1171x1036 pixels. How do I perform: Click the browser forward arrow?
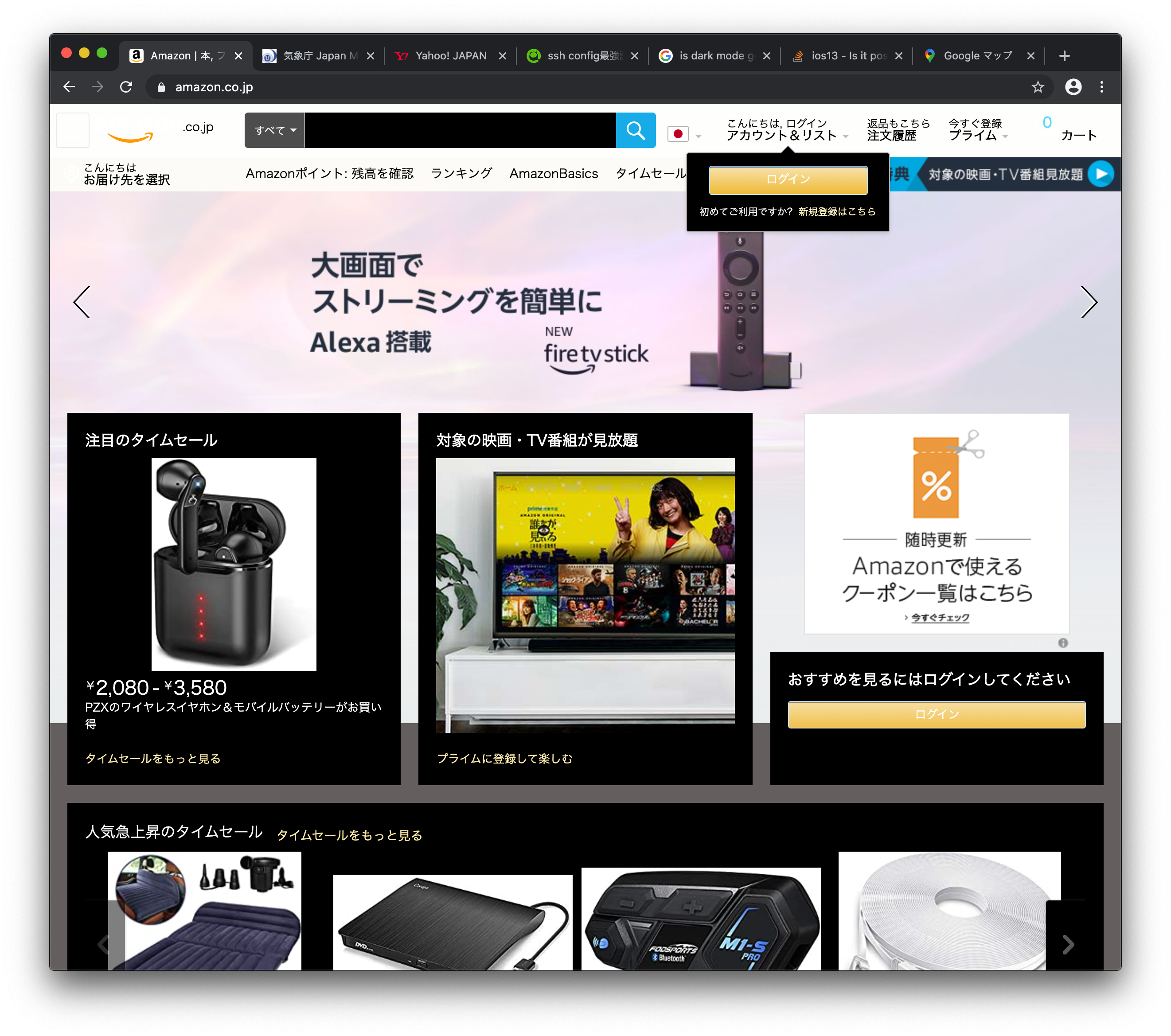click(98, 87)
